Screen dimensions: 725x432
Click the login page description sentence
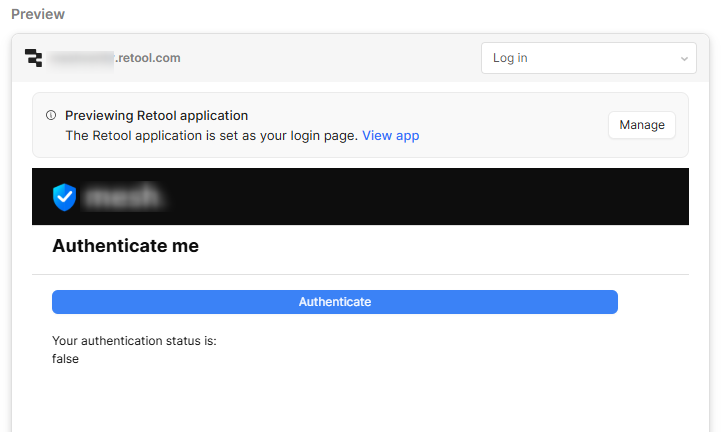click(x=211, y=136)
